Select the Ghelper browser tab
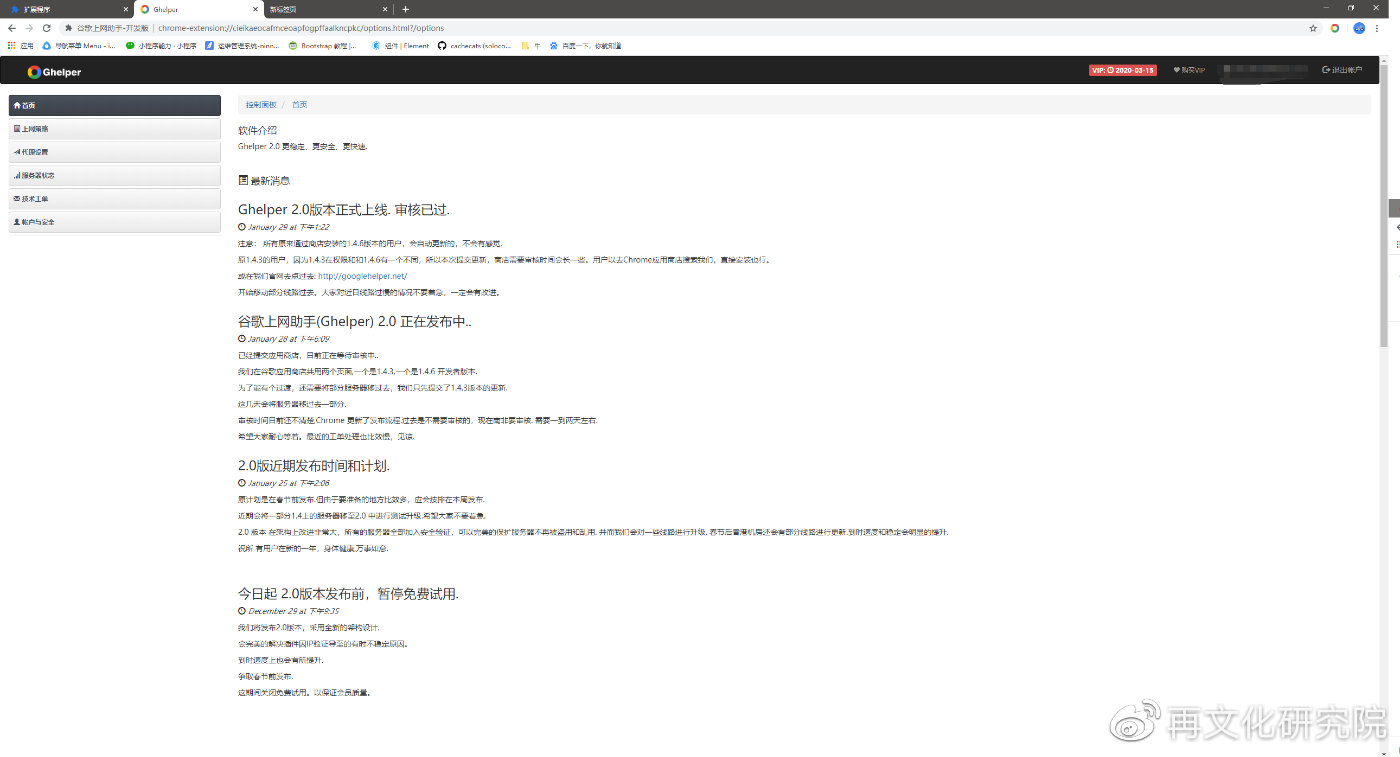The width and height of the screenshot is (1400, 757). pyautogui.click(x=197, y=9)
